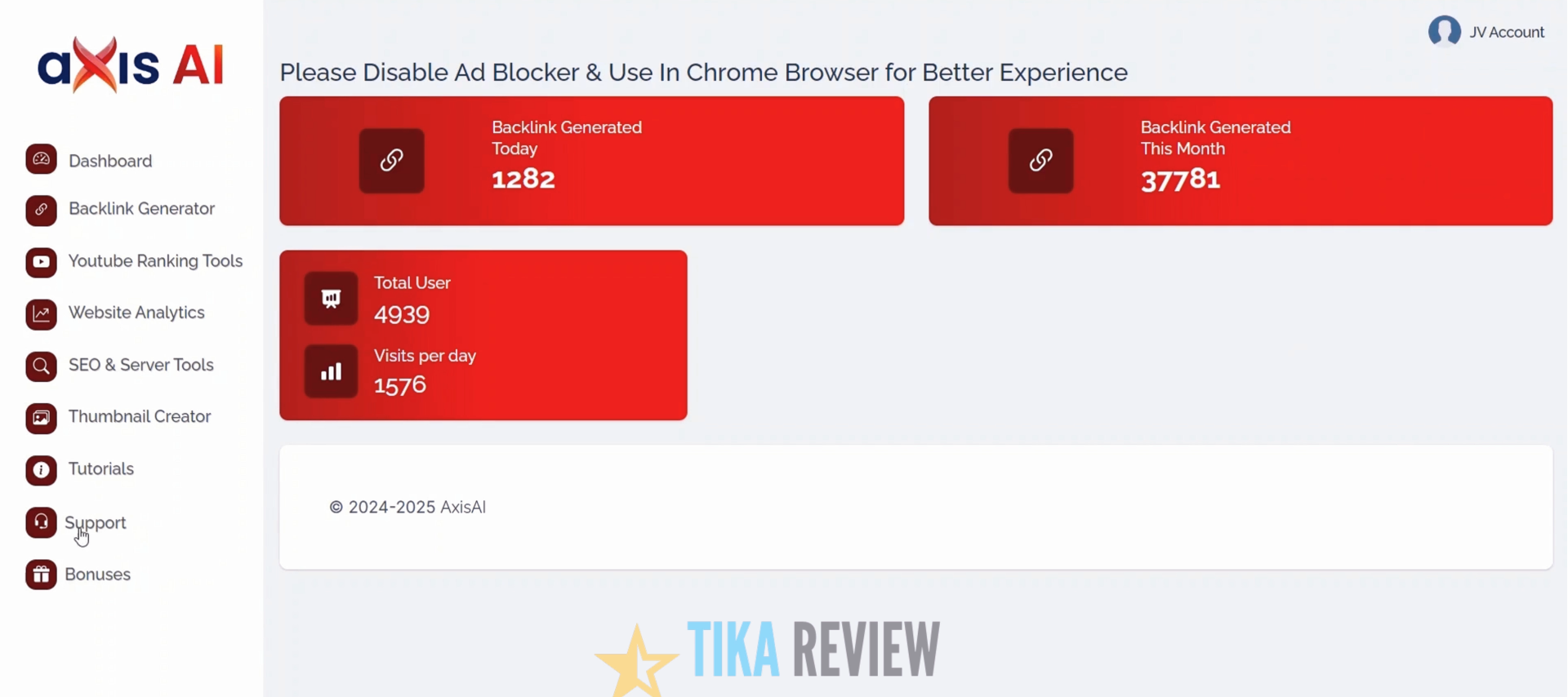This screenshot has width=1568, height=697.
Task: Click the Tutorials info icon
Action: pyautogui.click(x=41, y=470)
